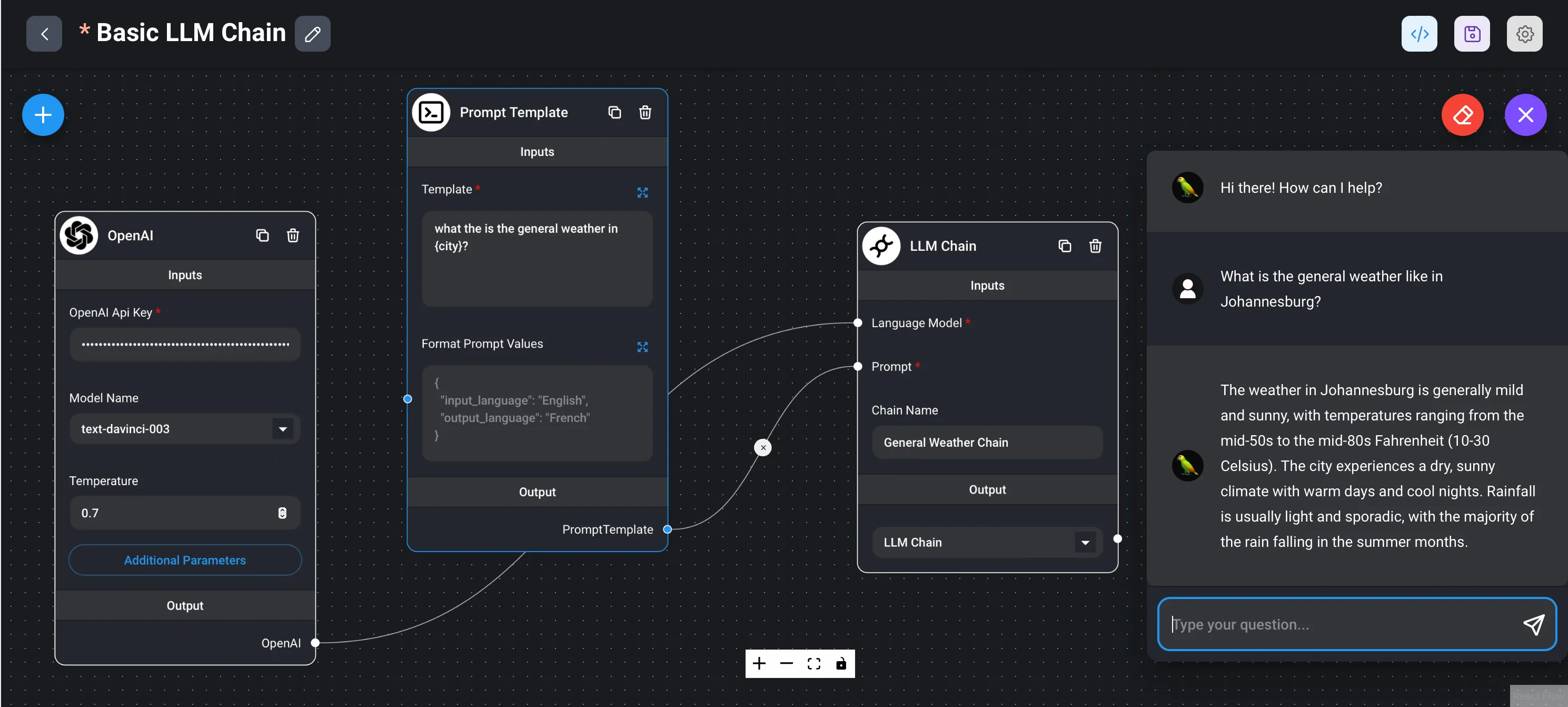Viewport: 1568px width, 707px height.
Task: Clear chat with the red eraser button
Action: click(x=1462, y=114)
